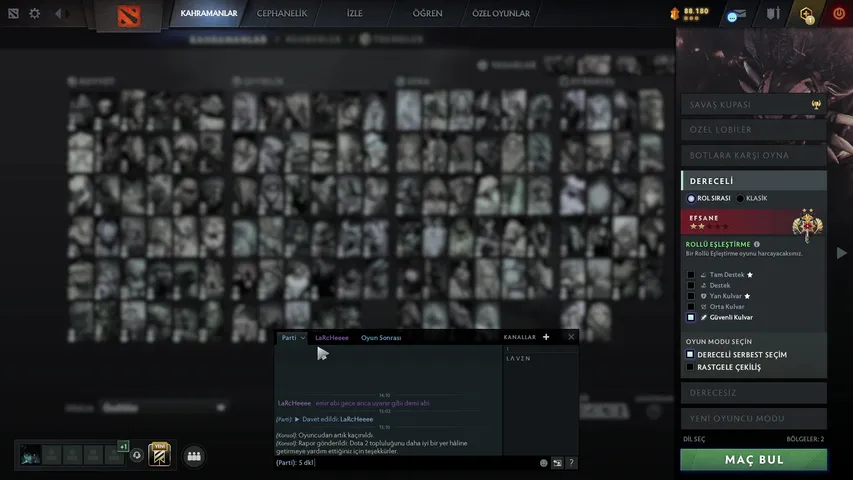Click LaRcHeeee name in invite message

coord(356,419)
